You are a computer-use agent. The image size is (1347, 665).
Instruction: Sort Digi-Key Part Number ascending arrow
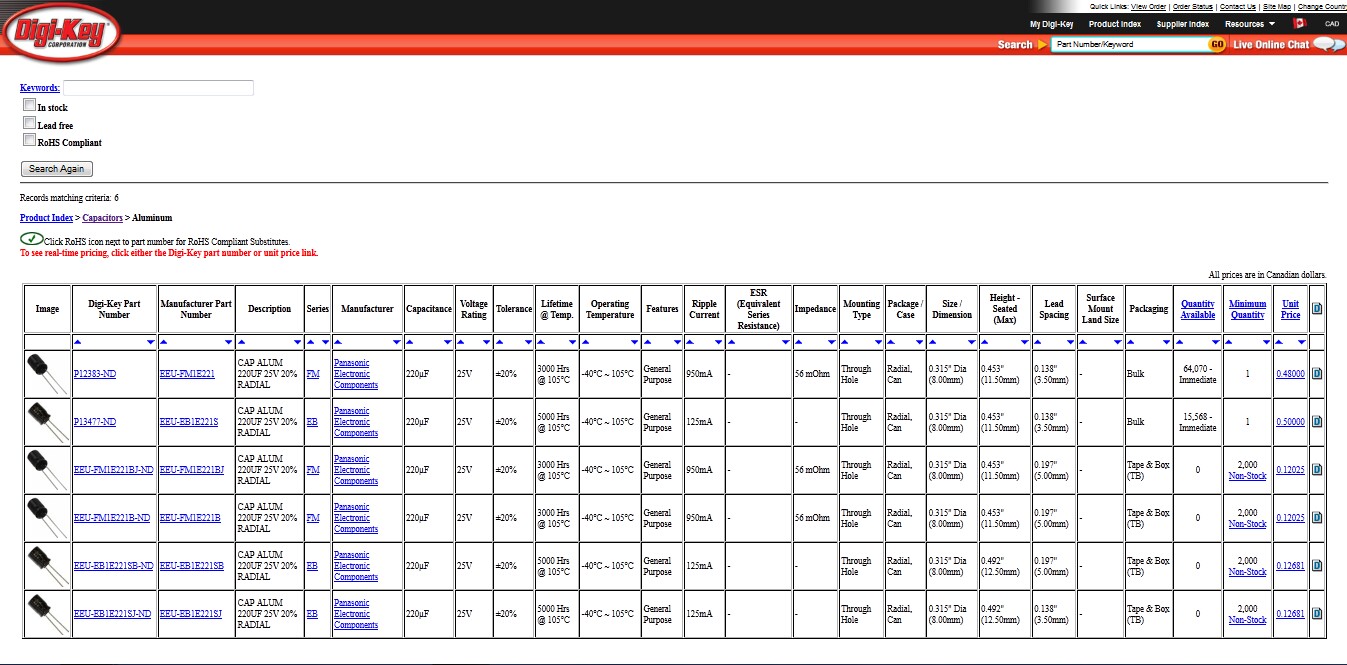pyautogui.click(x=79, y=342)
